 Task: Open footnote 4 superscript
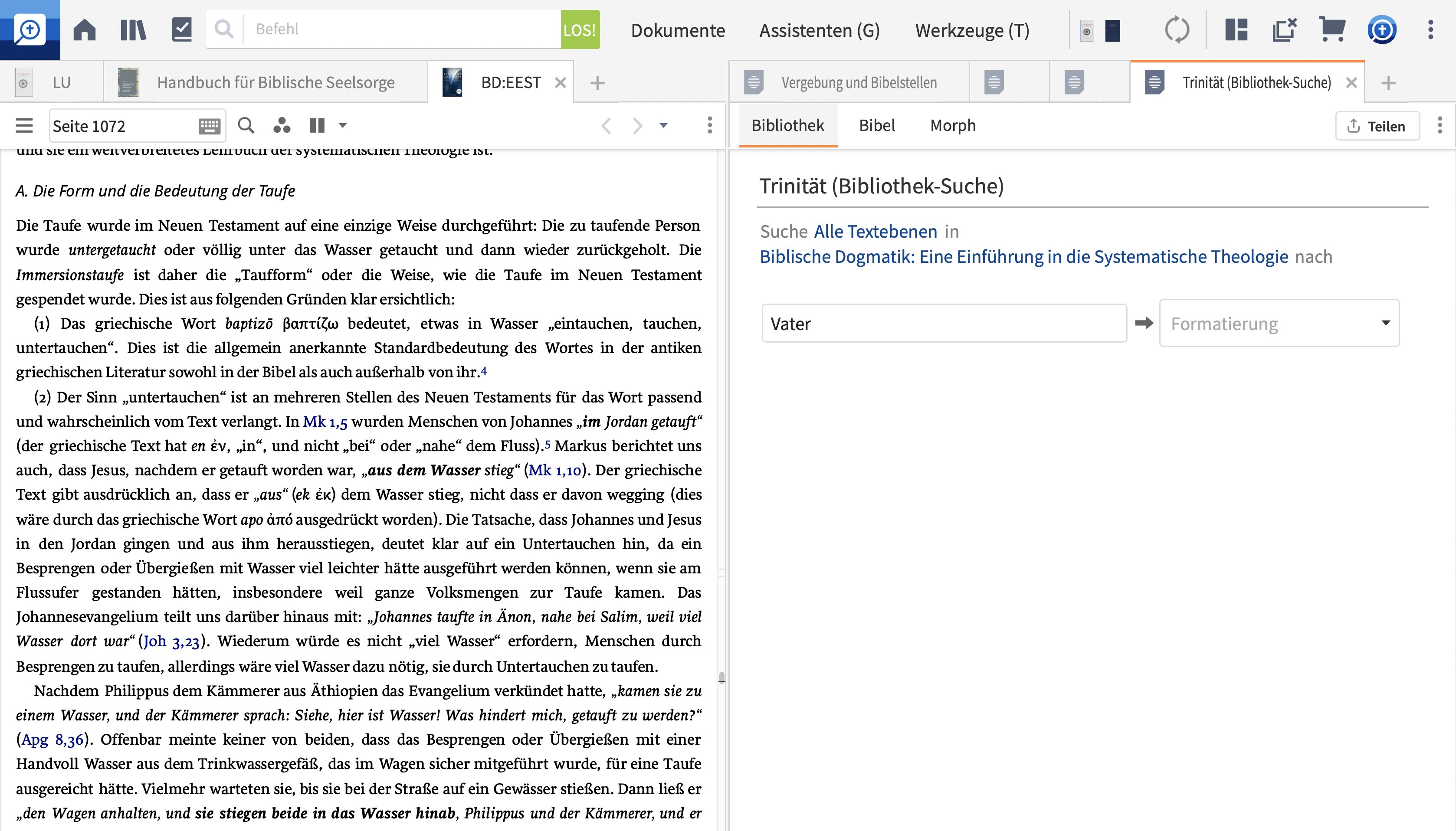pos(484,370)
